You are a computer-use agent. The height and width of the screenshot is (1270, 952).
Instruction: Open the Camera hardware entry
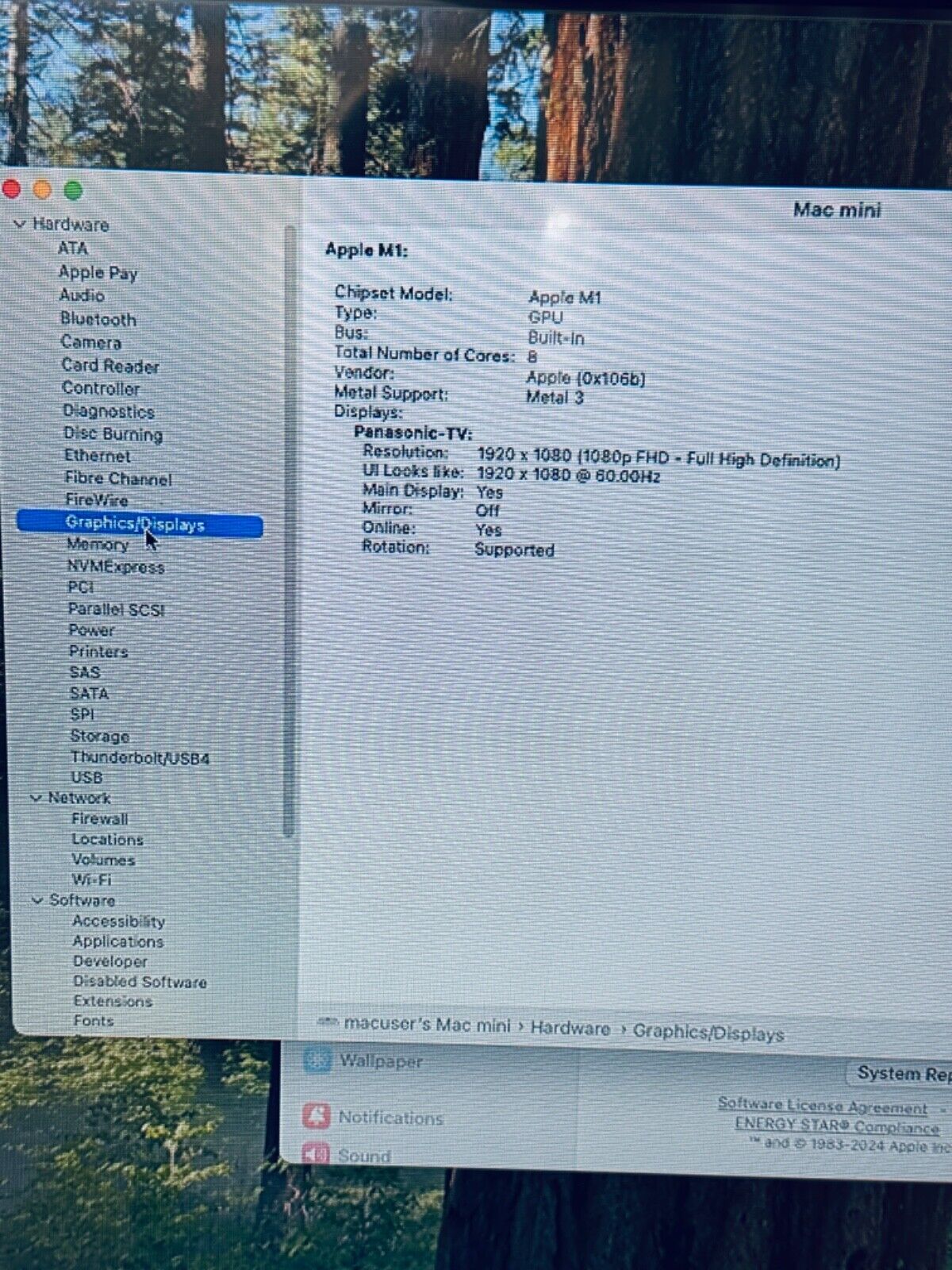pos(91,342)
